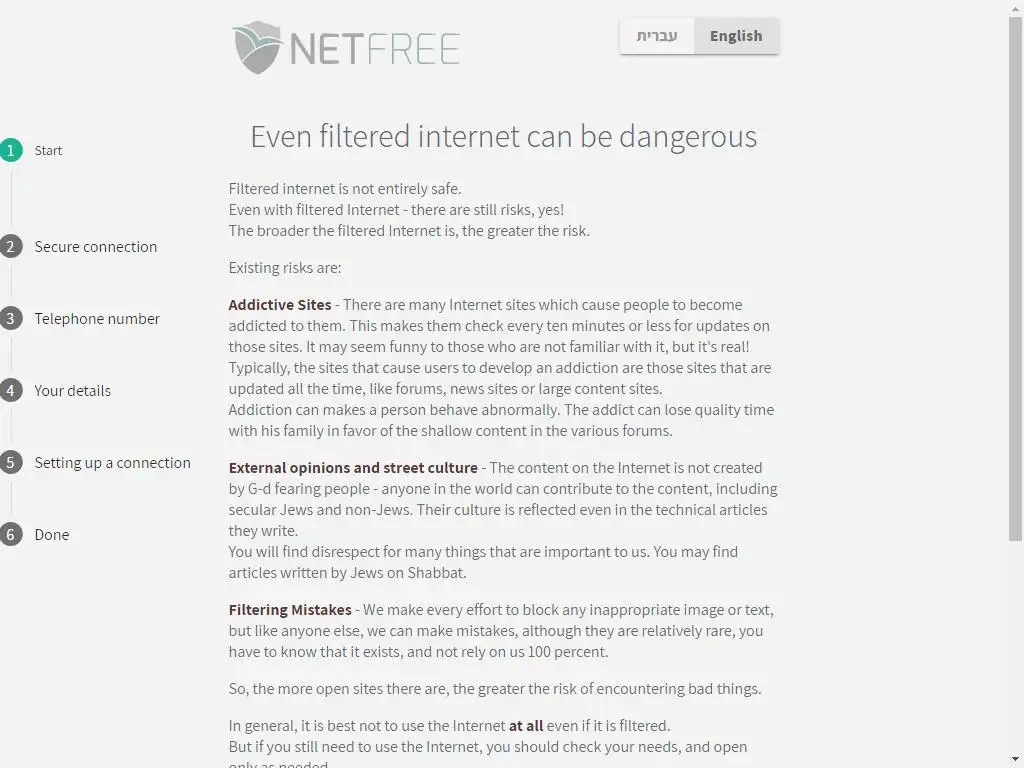Click the page heading about filtered internet

[503, 136]
